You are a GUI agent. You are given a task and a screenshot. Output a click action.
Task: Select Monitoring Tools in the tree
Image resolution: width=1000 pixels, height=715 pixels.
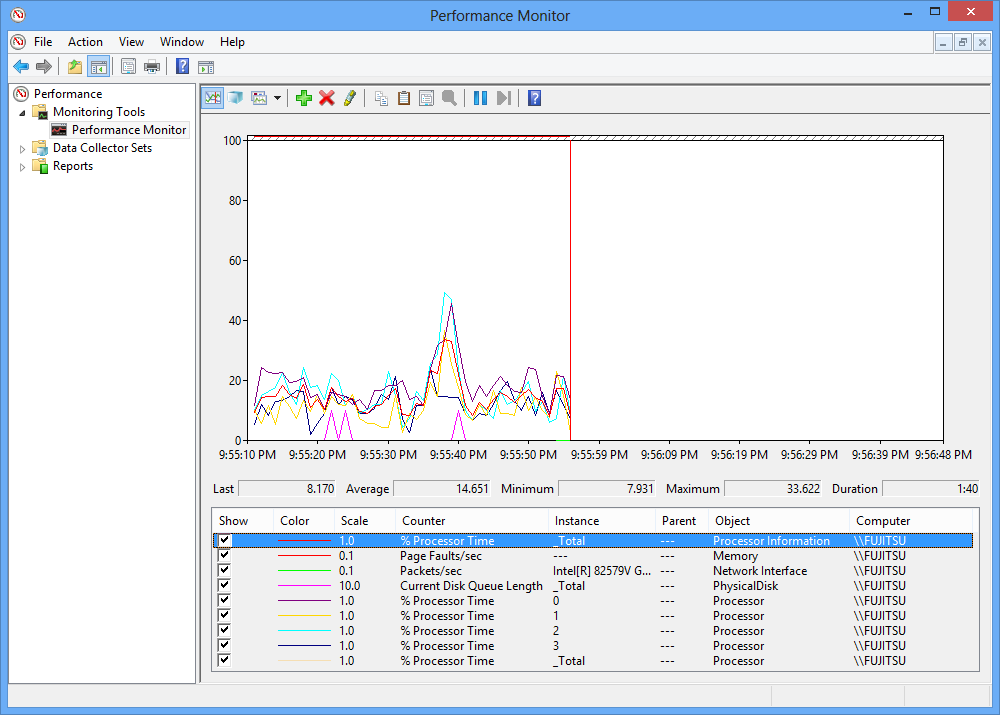coord(98,112)
